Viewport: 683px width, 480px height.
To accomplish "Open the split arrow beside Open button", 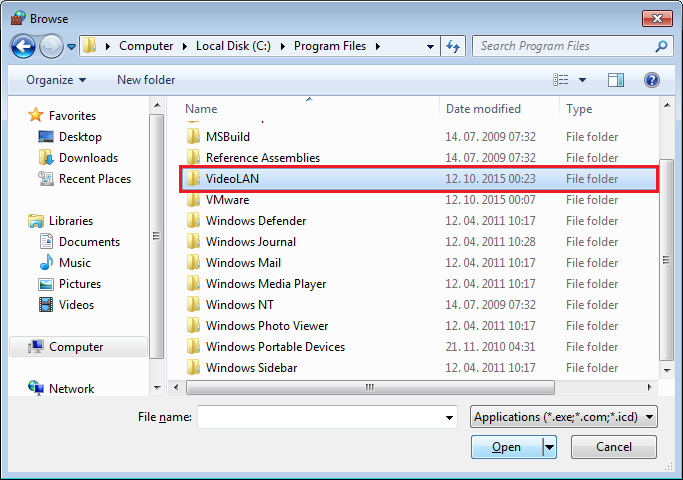I will 549,447.
